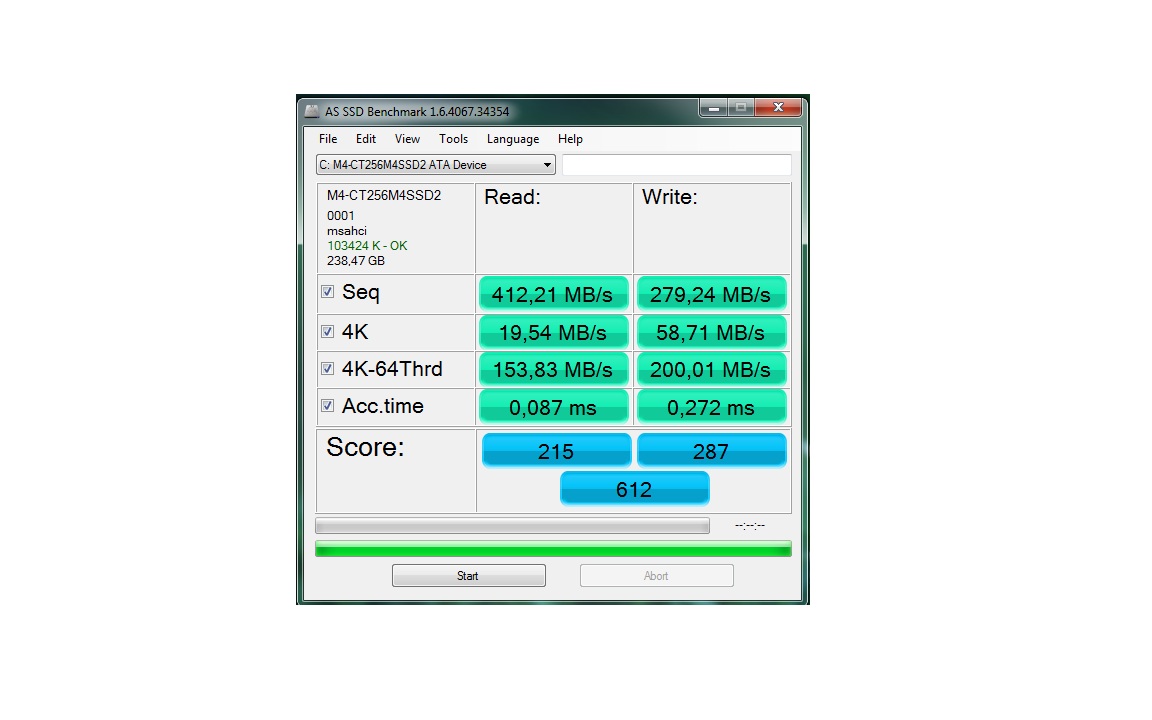The width and height of the screenshot is (1152, 720).
Task: Click the Read: column header
Action: (512, 197)
